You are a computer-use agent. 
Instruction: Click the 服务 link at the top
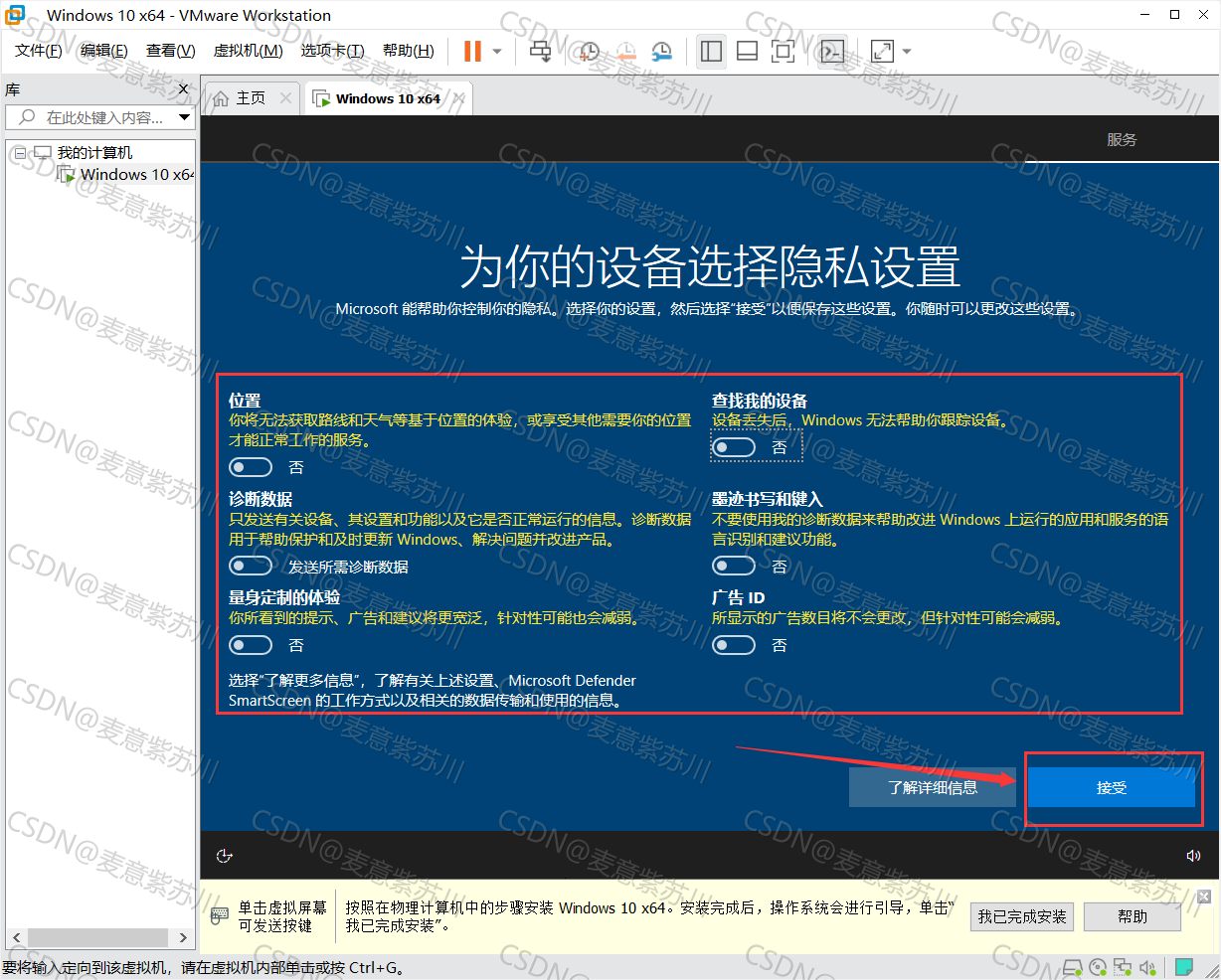(1122, 139)
